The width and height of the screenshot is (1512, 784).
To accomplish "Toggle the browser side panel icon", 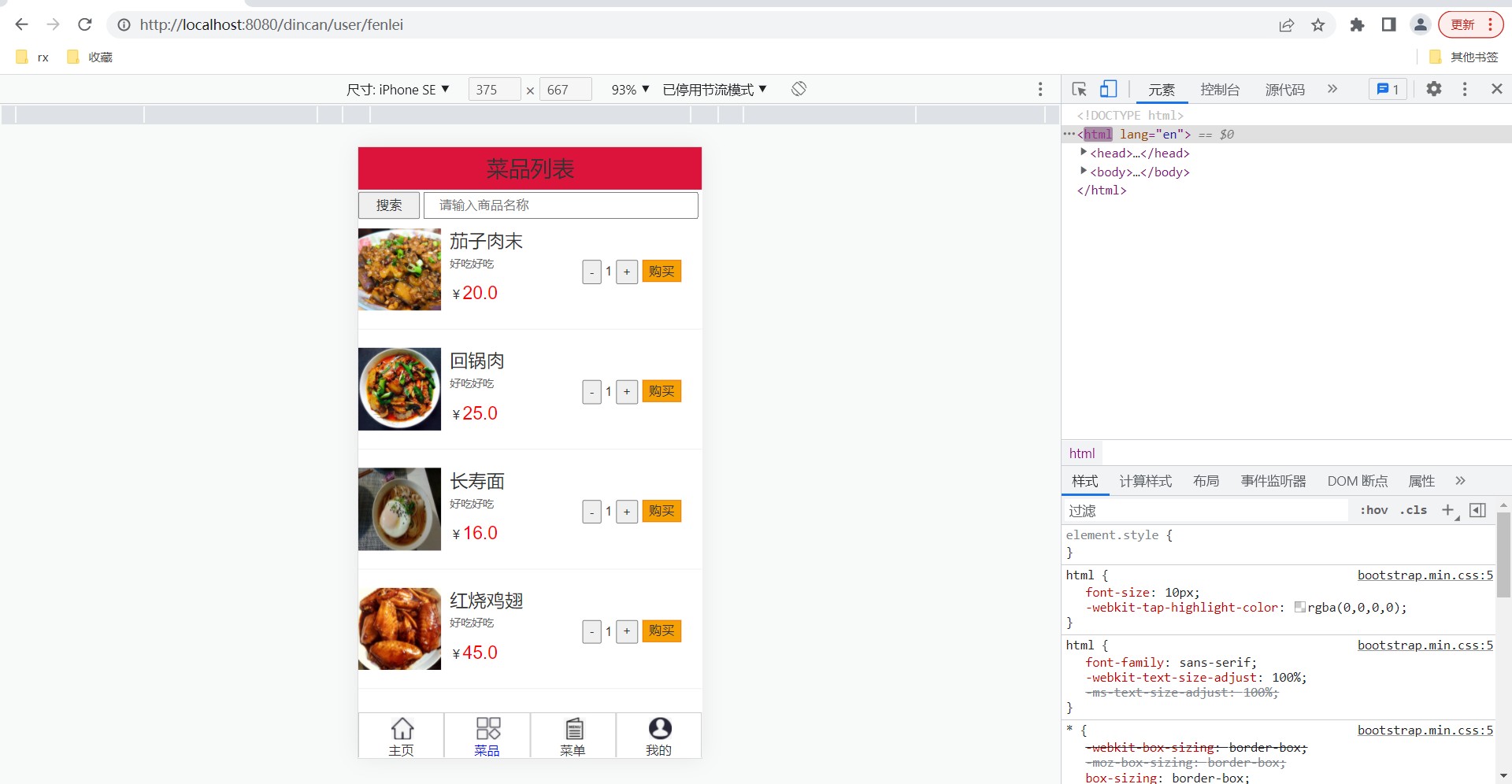I will click(1388, 25).
